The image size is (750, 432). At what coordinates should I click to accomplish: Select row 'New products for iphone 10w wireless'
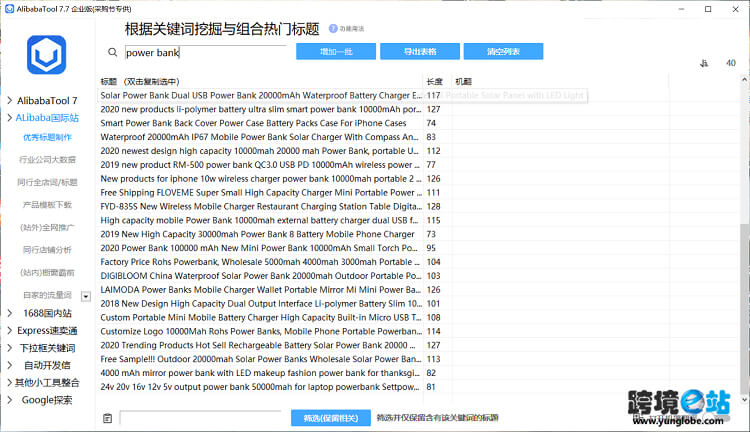pyautogui.click(x=261, y=178)
